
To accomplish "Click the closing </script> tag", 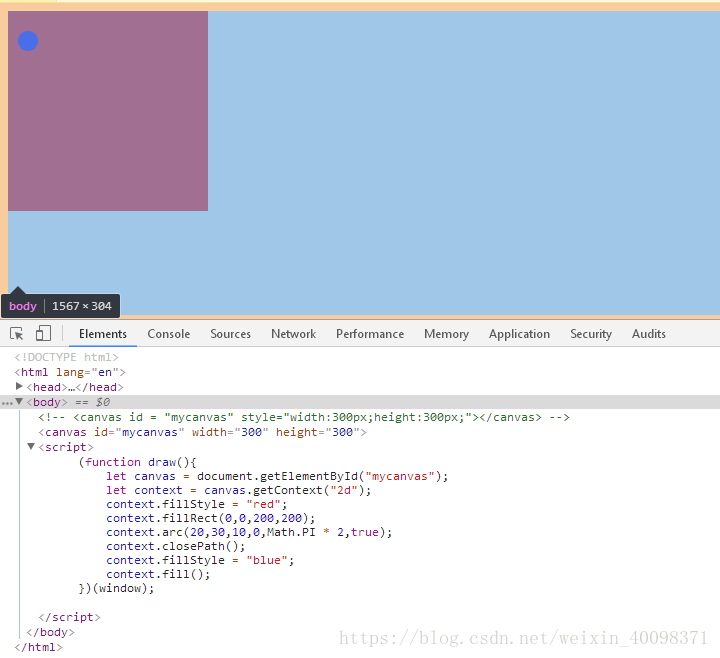I will coord(69,617).
